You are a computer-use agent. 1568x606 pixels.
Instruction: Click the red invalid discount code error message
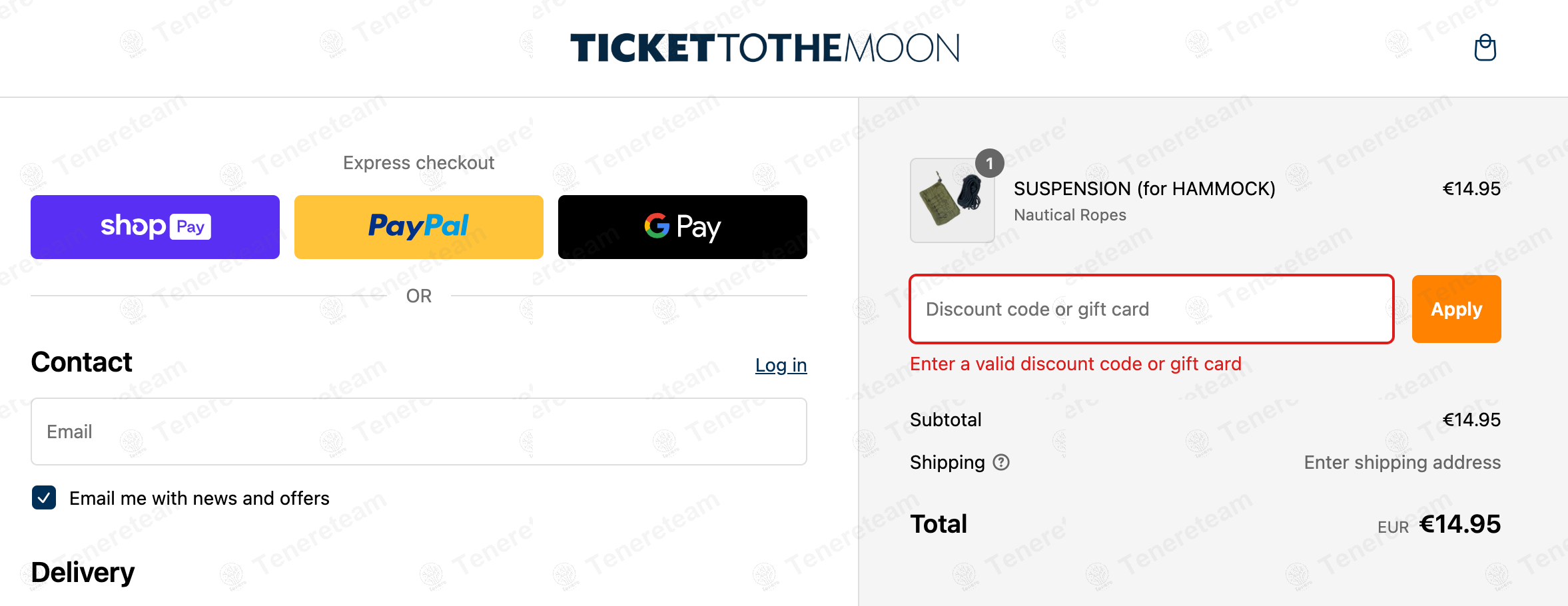[x=1075, y=364]
